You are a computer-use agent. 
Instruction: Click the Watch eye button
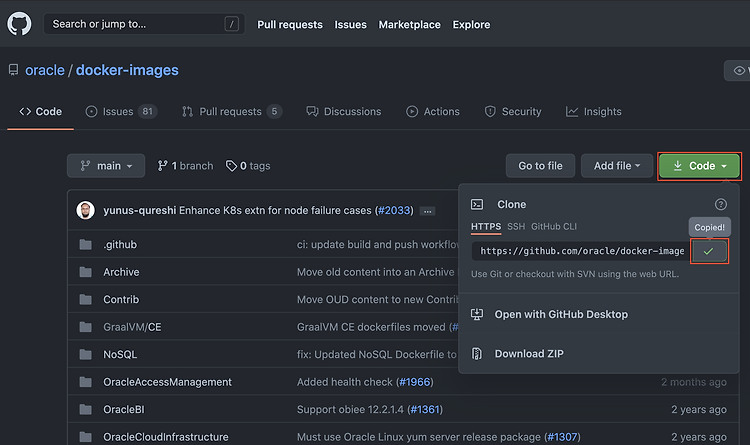pyautogui.click(x=737, y=70)
